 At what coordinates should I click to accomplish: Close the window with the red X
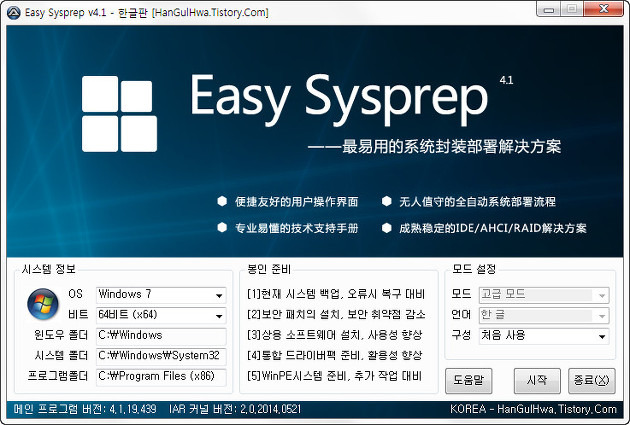(x=603, y=9)
